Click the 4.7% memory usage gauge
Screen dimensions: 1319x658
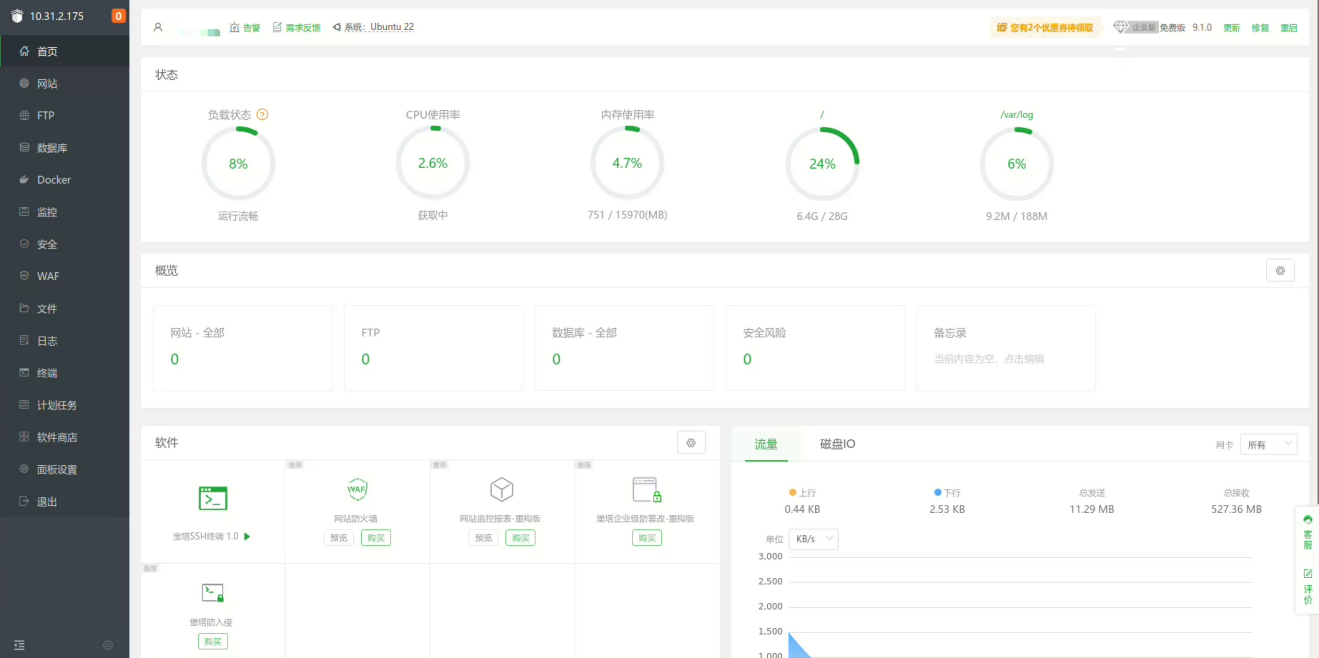pos(627,163)
